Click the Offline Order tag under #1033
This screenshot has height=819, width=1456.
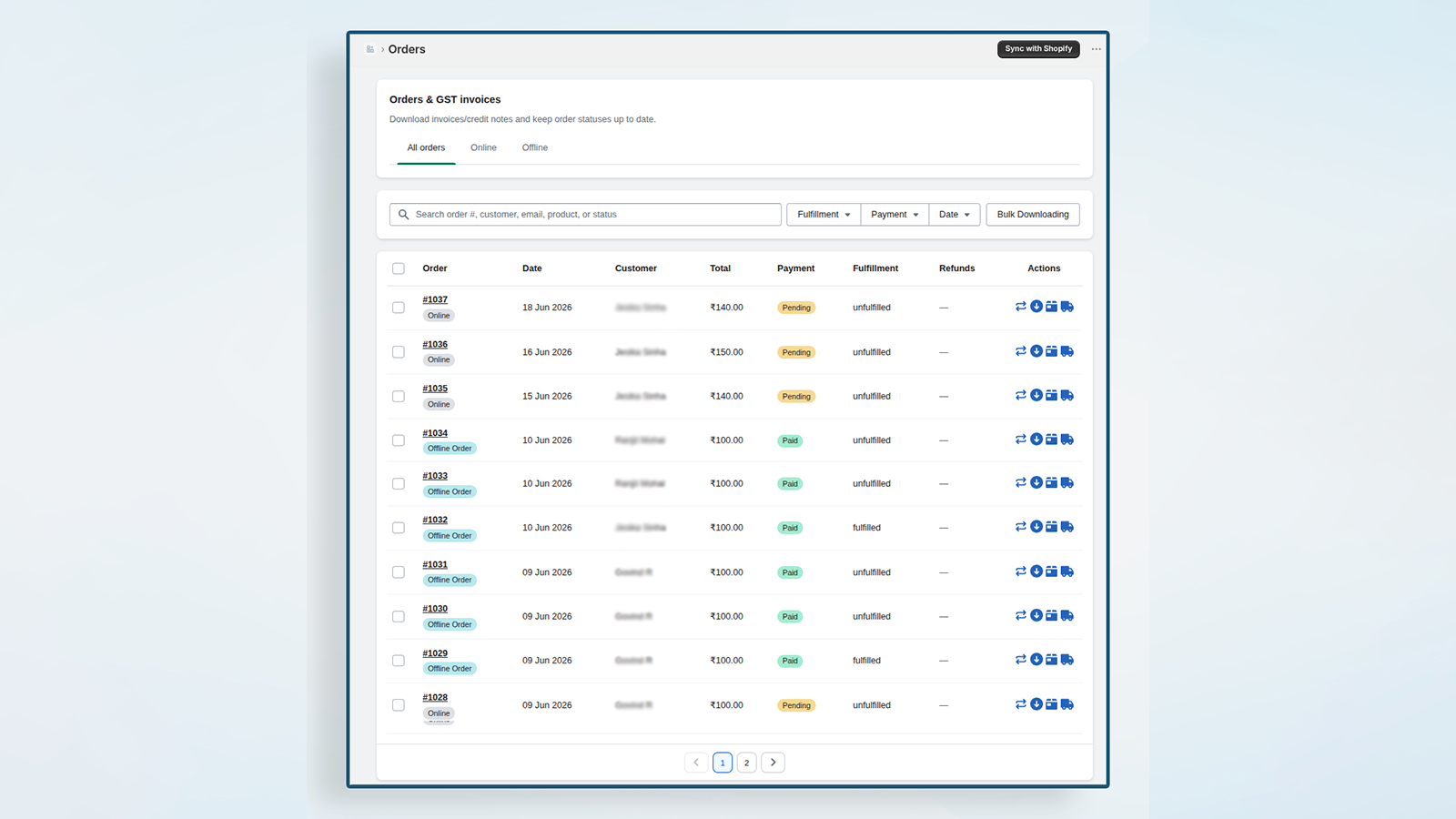pyautogui.click(x=450, y=491)
